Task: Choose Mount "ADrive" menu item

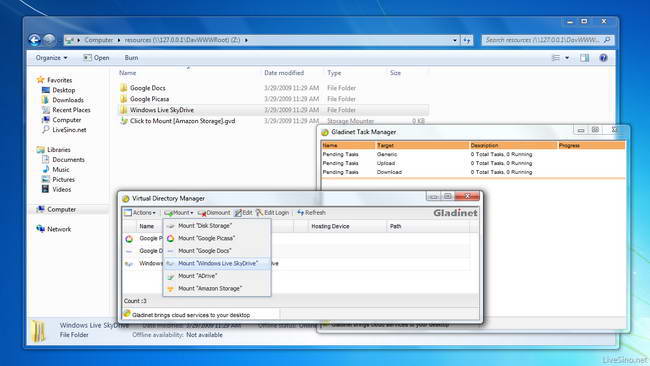Action: tap(217, 276)
